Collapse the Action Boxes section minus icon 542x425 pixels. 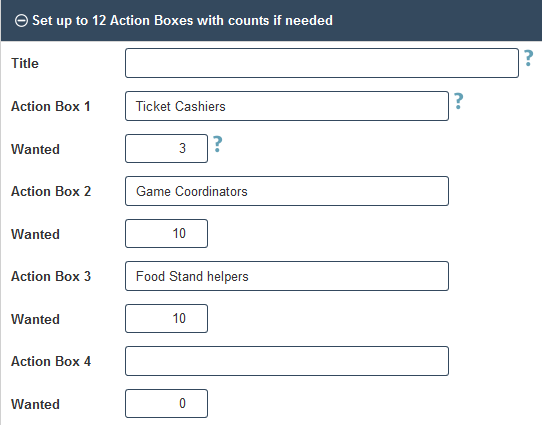(21, 21)
